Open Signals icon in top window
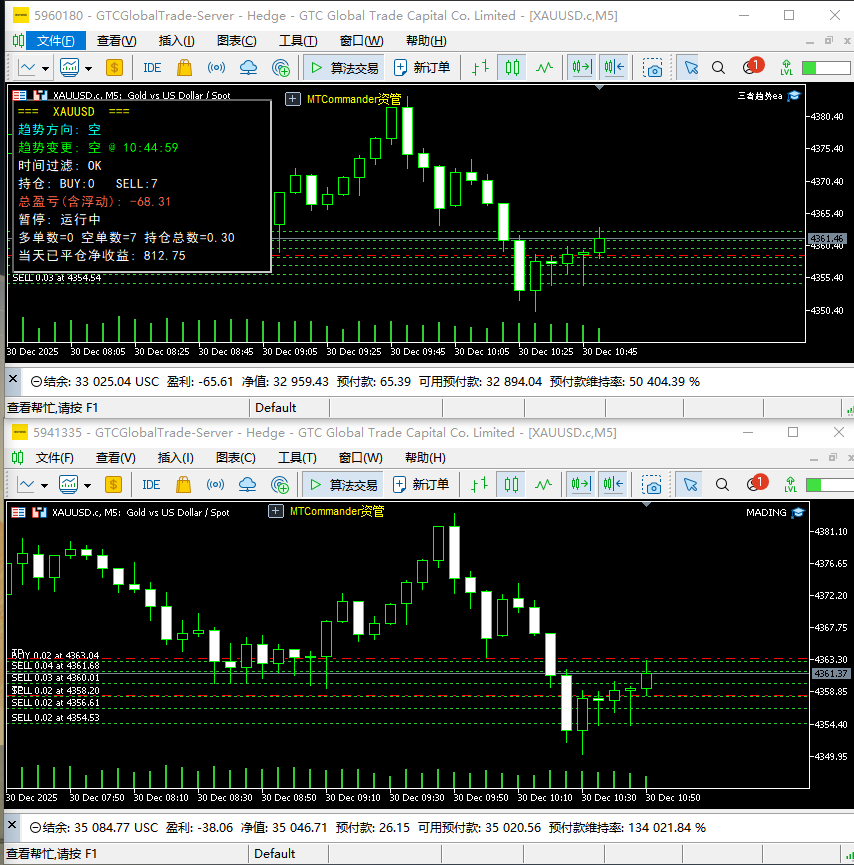Screen dimensions: 854x865 (x=216, y=68)
